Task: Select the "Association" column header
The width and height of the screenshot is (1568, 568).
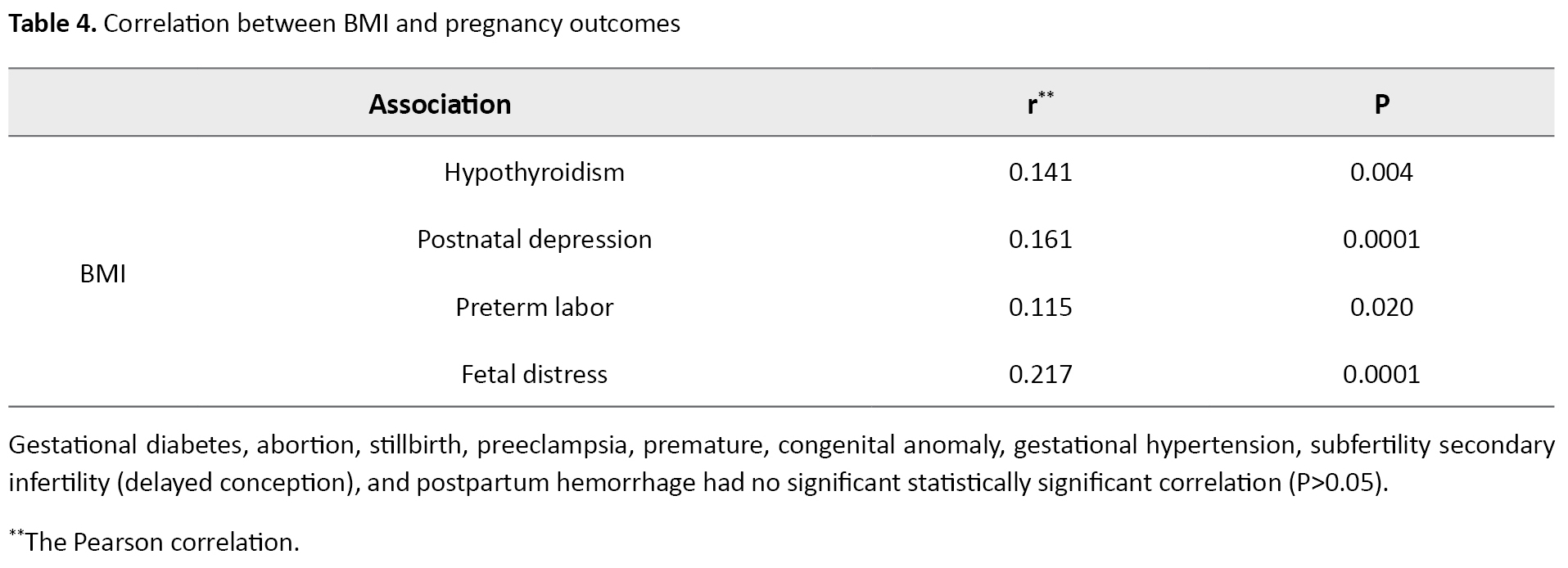Action: coord(440,104)
